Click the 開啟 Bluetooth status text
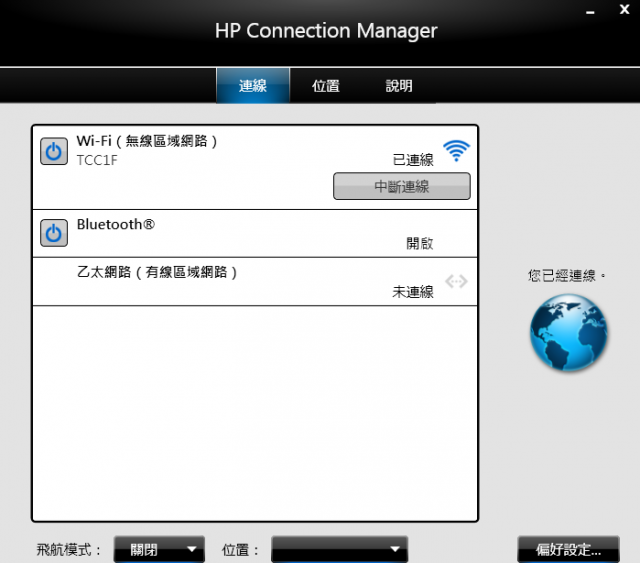 tap(420, 243)
